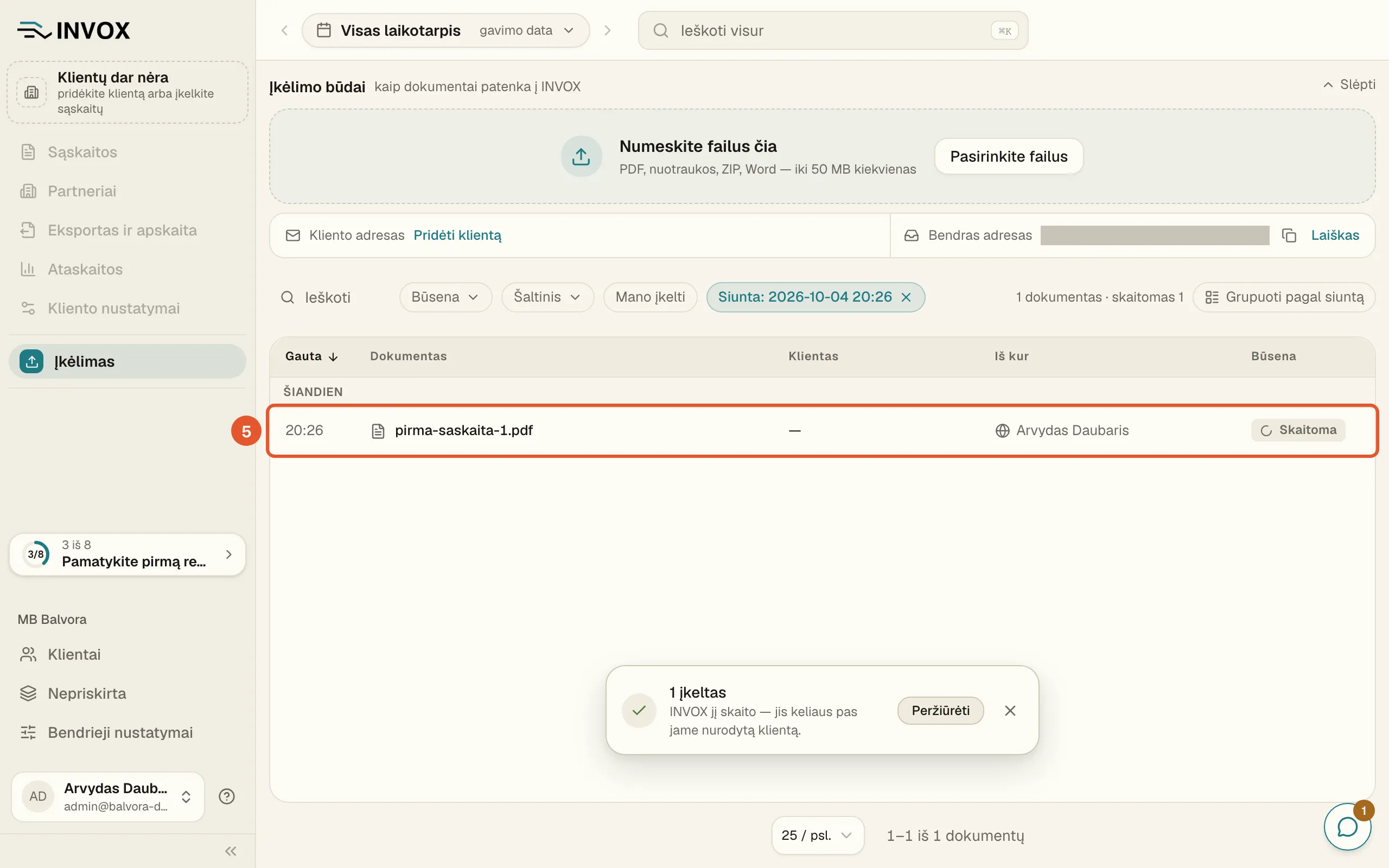Go to previous period arrow
This screenshot has height=868, width=1389.
284,30
